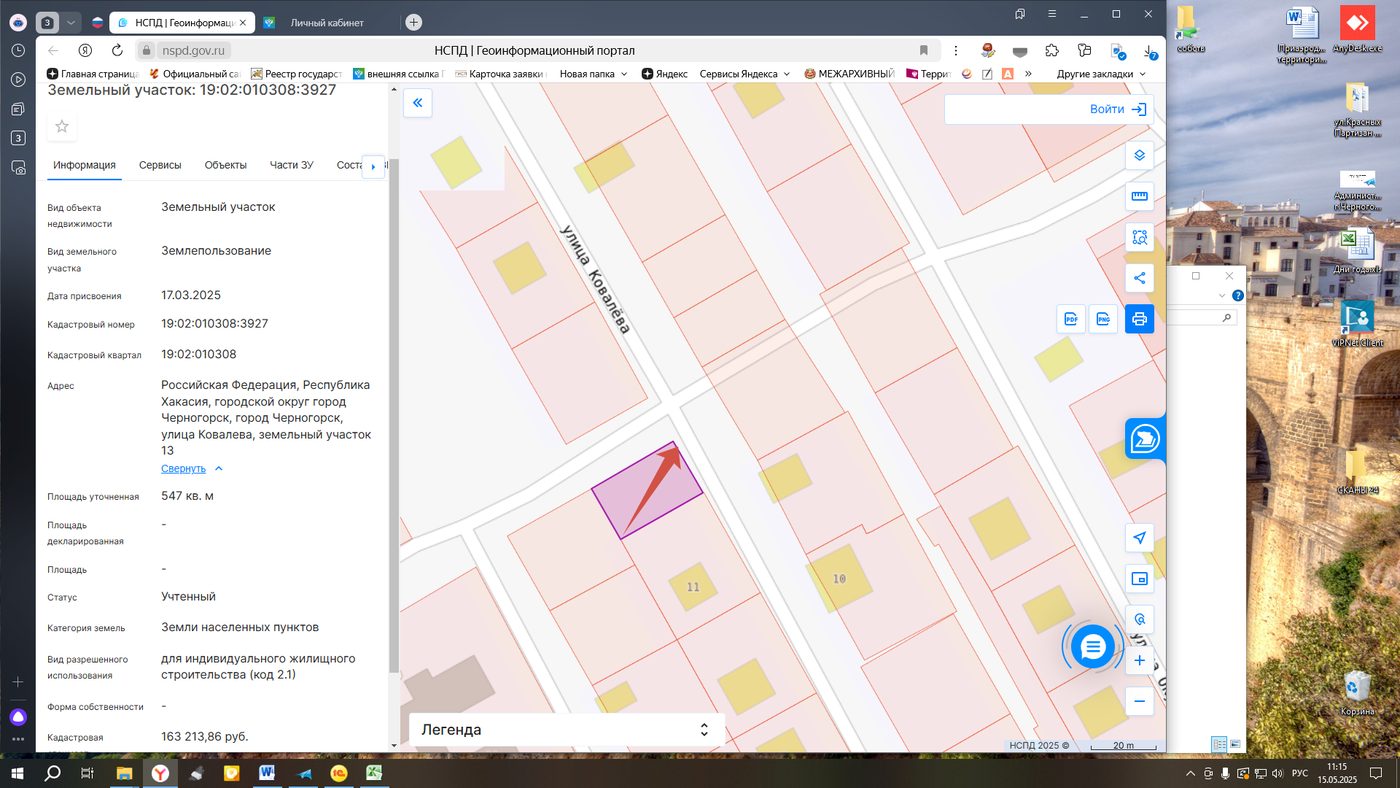Open the Корзина recycle bin on desktop
Viewport: 1400px width, 788px height.
pos(1357,693)
